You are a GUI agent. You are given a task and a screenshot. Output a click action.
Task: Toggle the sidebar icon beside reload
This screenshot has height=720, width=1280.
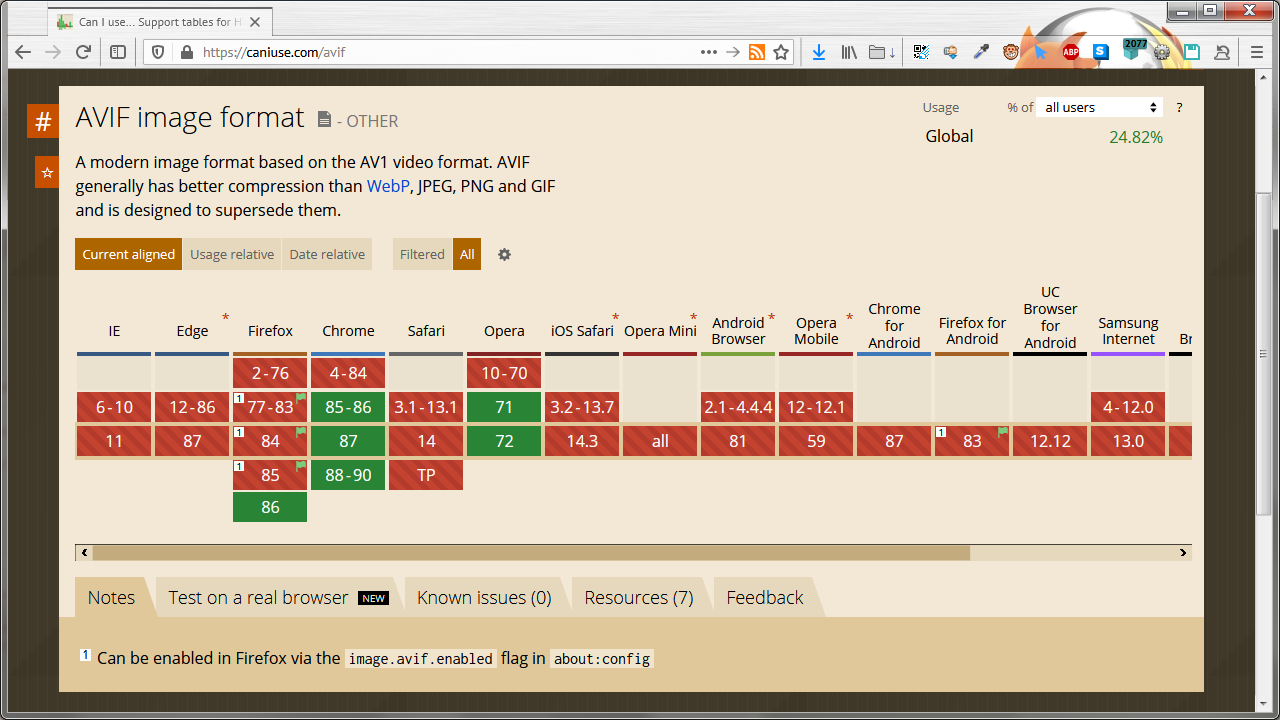tap(118, 52)
